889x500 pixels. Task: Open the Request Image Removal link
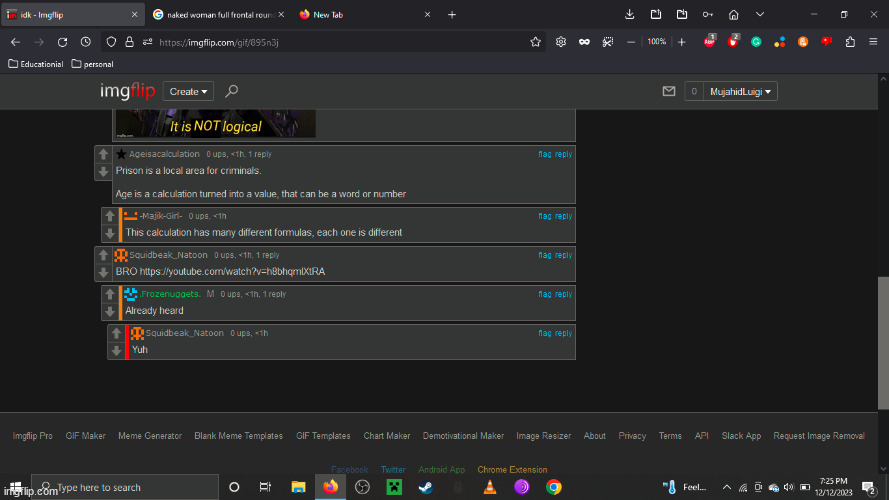click(x=819, y=436)
